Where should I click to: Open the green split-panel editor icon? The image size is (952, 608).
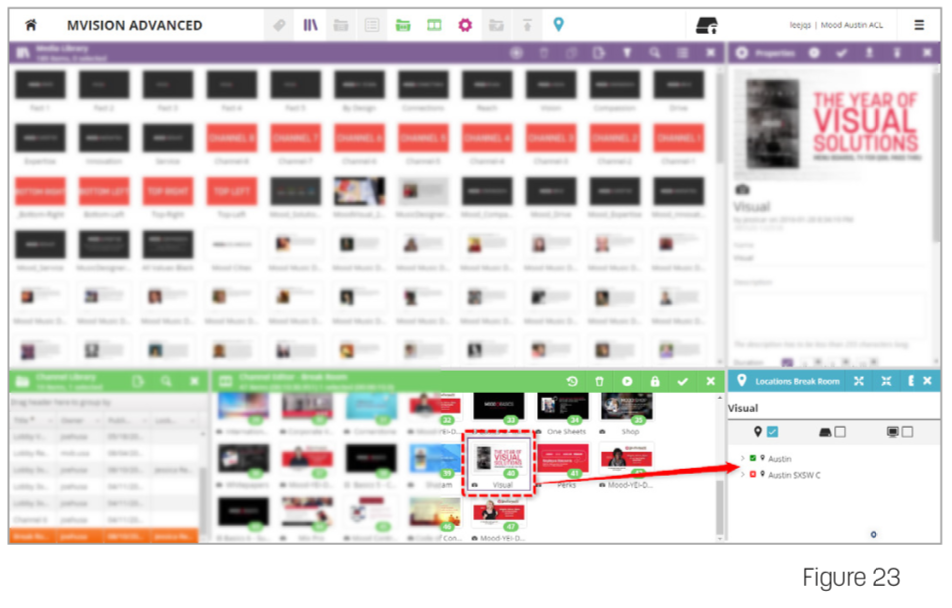(x=434, y=25)
